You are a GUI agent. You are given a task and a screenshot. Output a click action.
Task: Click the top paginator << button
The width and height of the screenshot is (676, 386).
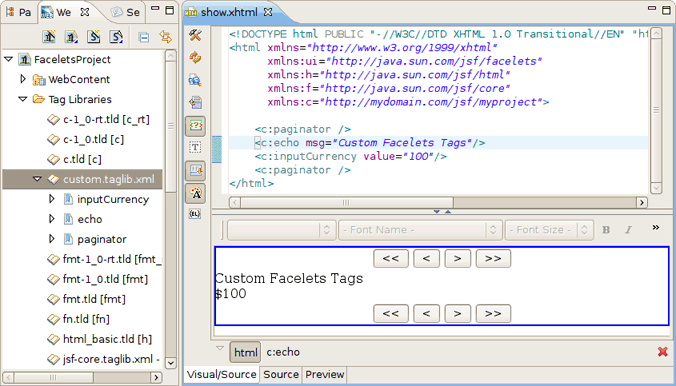pos(391,258)
